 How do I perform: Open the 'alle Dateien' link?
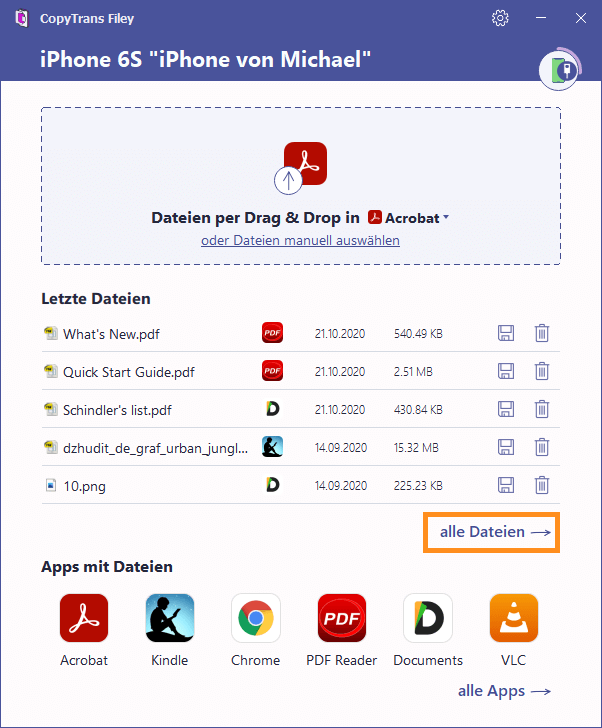point(495,532)
